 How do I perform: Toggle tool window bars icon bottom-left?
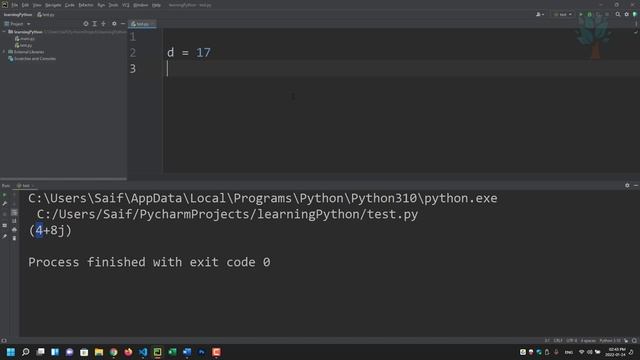point(4,340)
